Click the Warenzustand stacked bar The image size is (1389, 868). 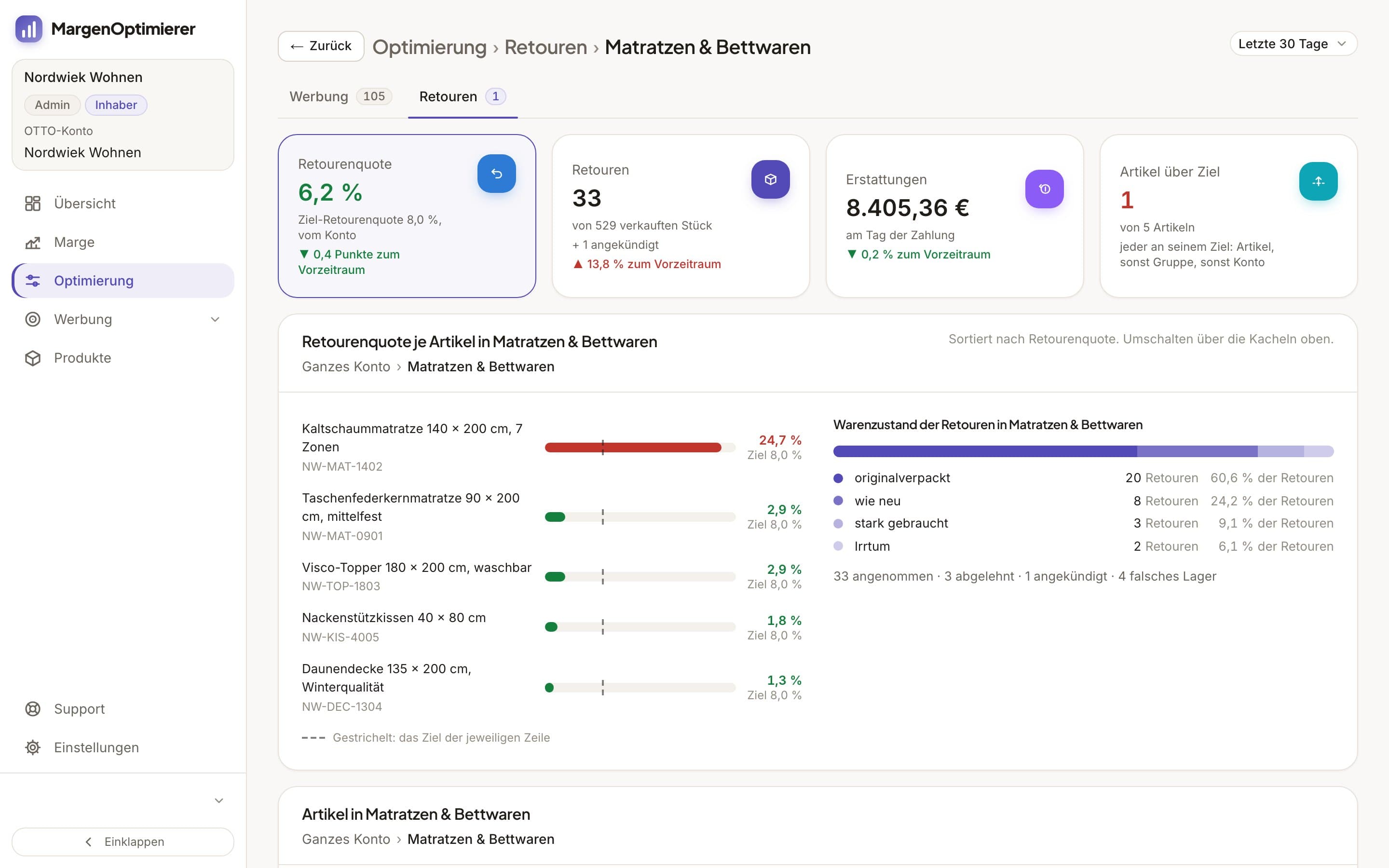click(x=1083, y=451)
